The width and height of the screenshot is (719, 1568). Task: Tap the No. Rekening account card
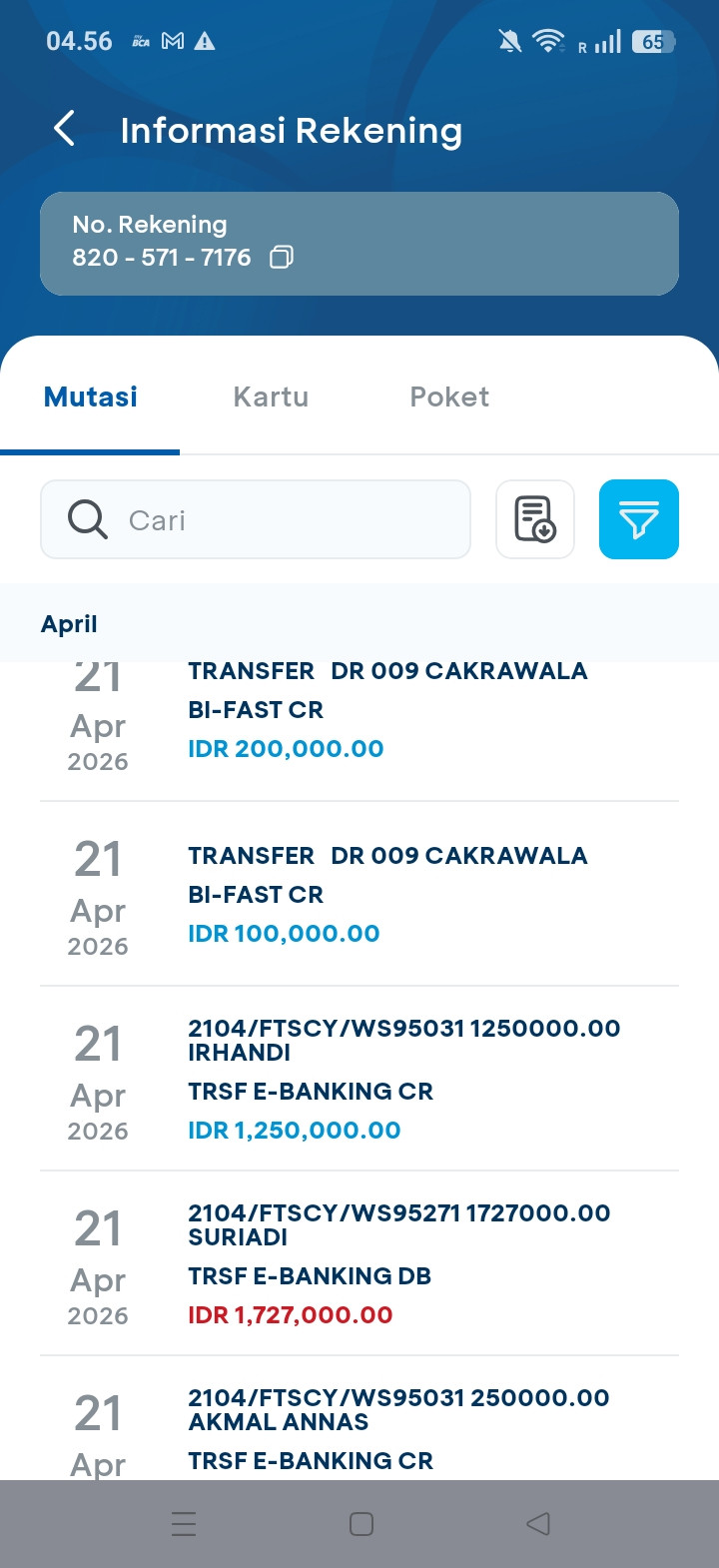(x=359, y=244)
